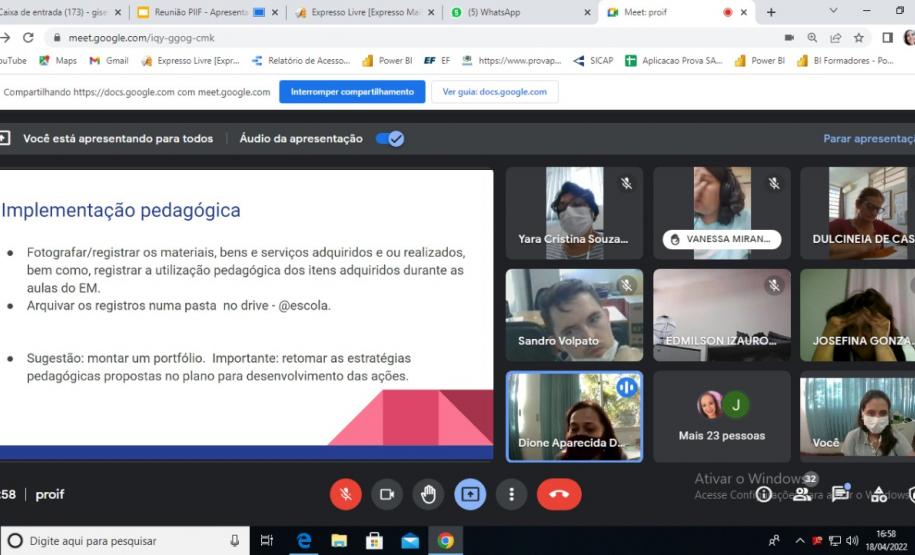Unmute the microphone in Meet
The width and height of the screenshot is (915, 555).
tap(346, 494)
